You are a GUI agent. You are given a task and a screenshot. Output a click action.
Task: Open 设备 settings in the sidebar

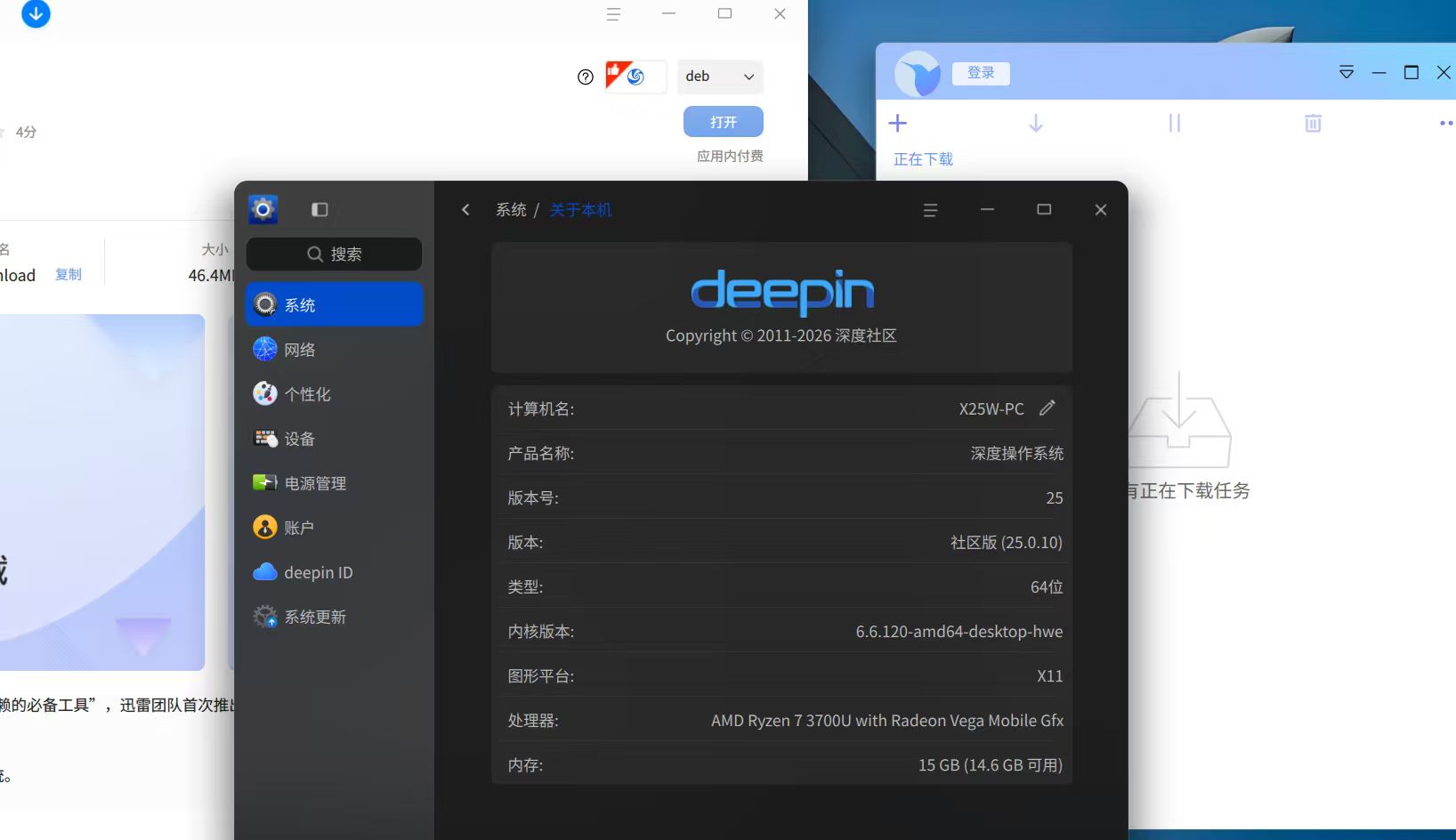coord(334,439)
